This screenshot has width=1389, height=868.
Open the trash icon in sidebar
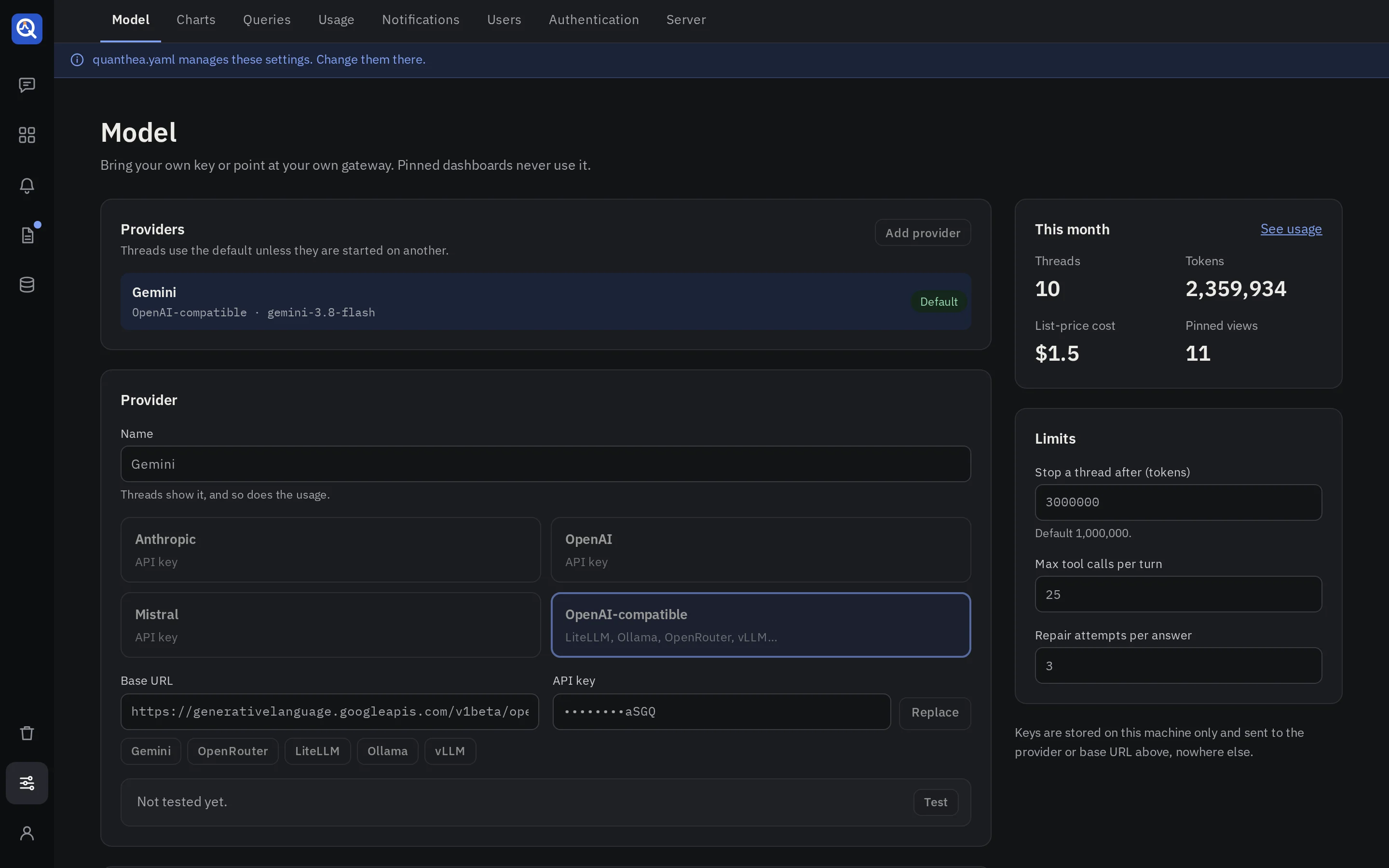point(27,733)
